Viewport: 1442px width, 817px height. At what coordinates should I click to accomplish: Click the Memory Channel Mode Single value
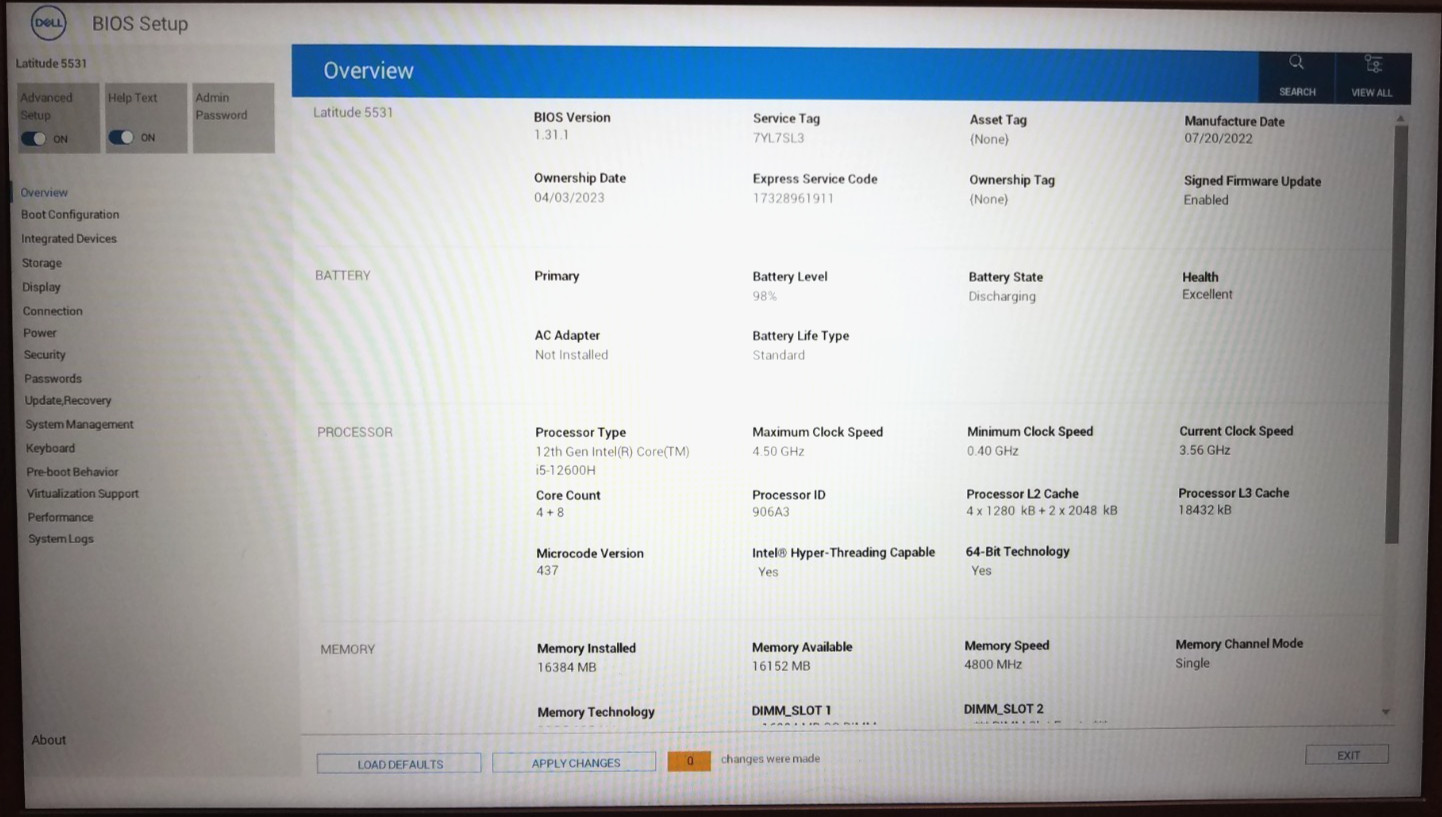(x=1192, y=663)
